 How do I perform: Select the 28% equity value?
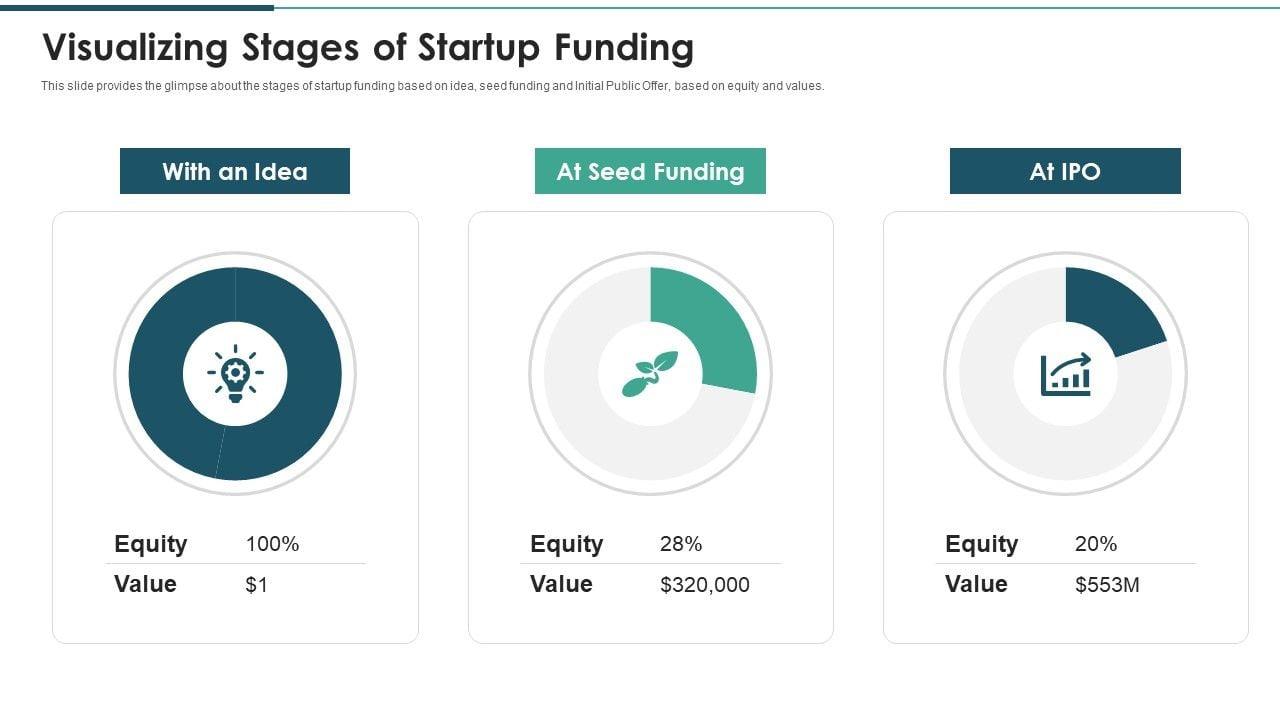pos(681,544)
